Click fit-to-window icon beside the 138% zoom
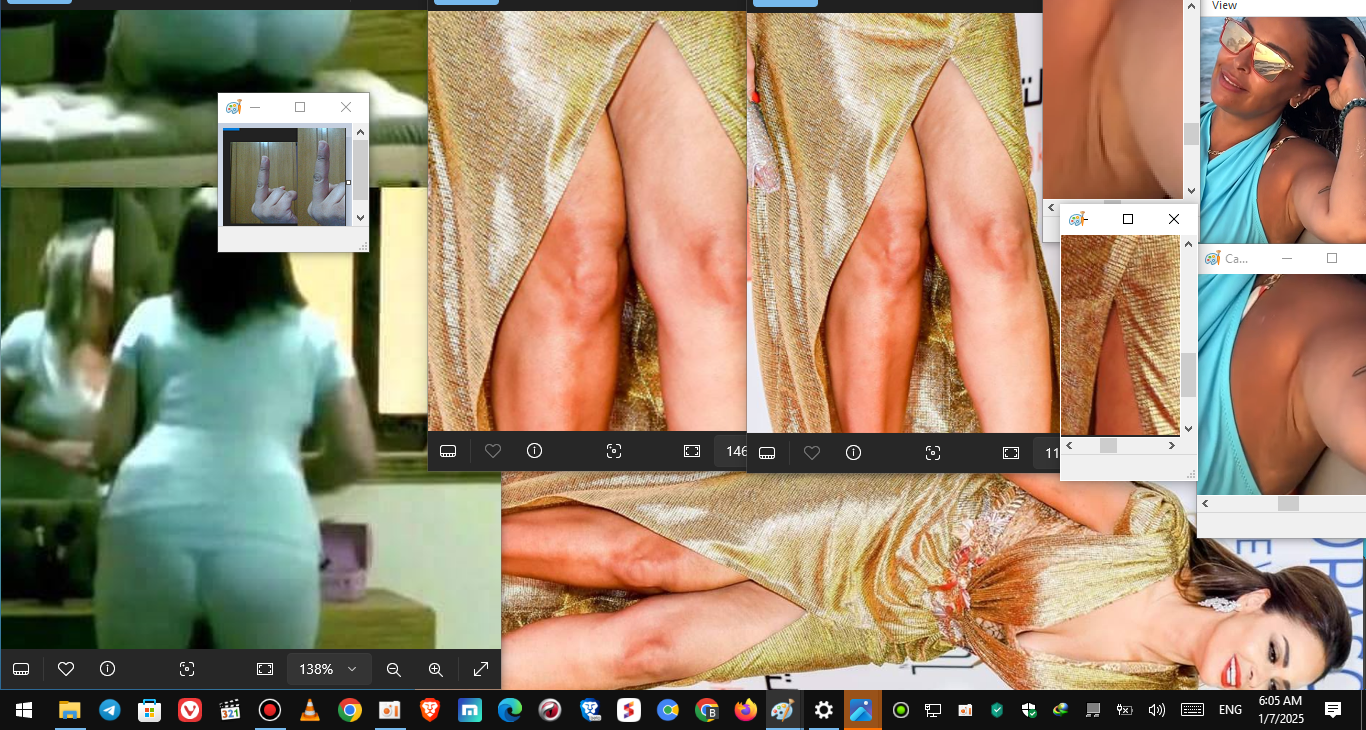1366x730 pixels. tap(265, 669)
